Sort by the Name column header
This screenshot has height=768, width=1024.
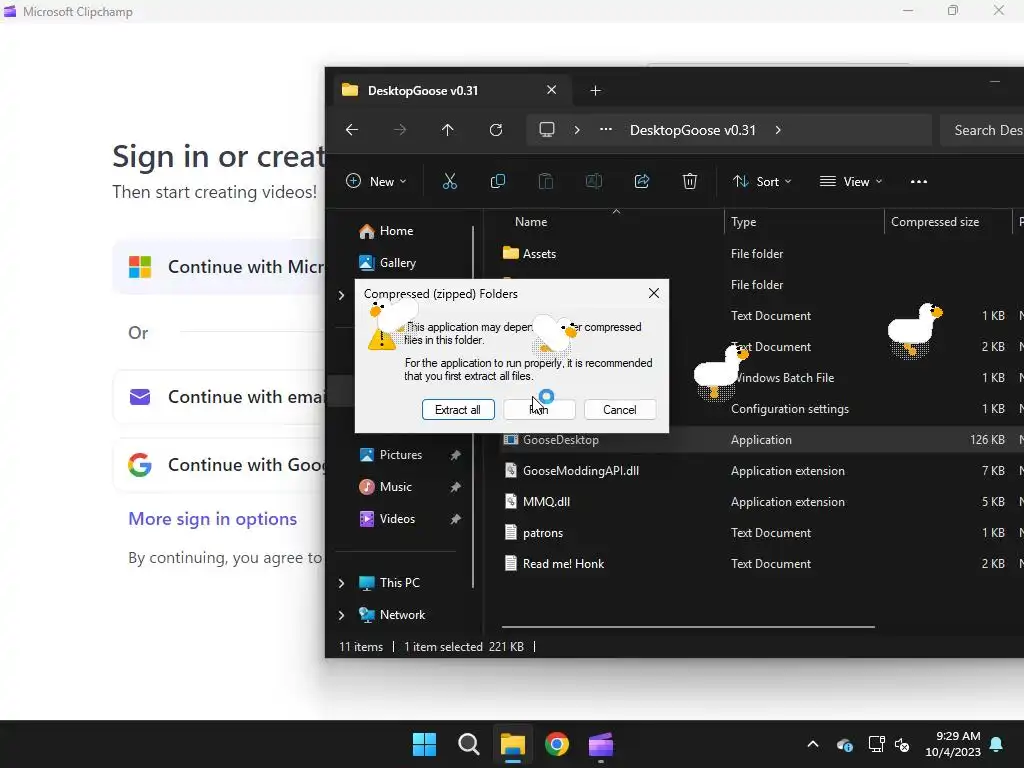531,222
